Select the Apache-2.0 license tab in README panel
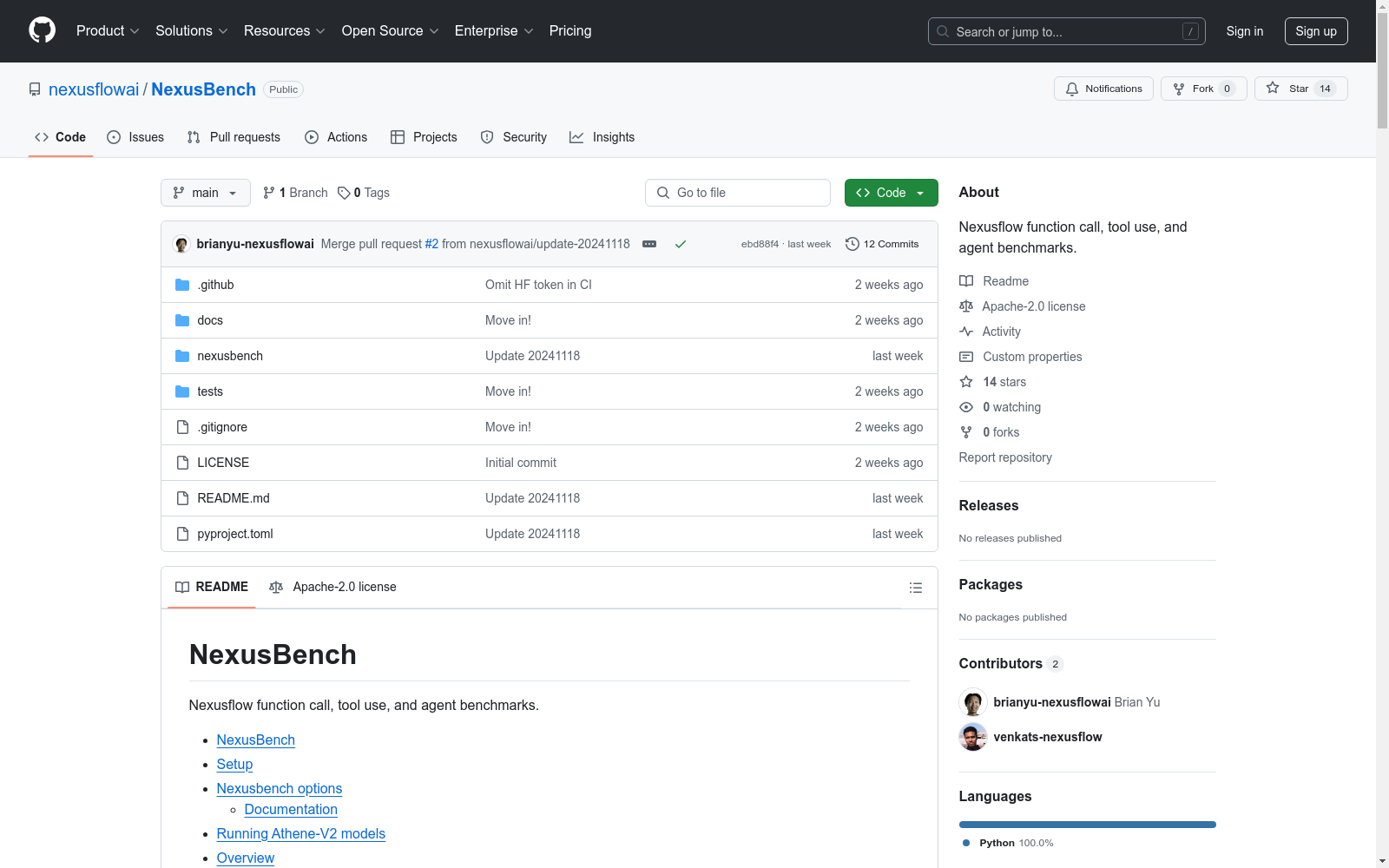The height and width of the screenshot is (868, 1389). coord(332,588)
